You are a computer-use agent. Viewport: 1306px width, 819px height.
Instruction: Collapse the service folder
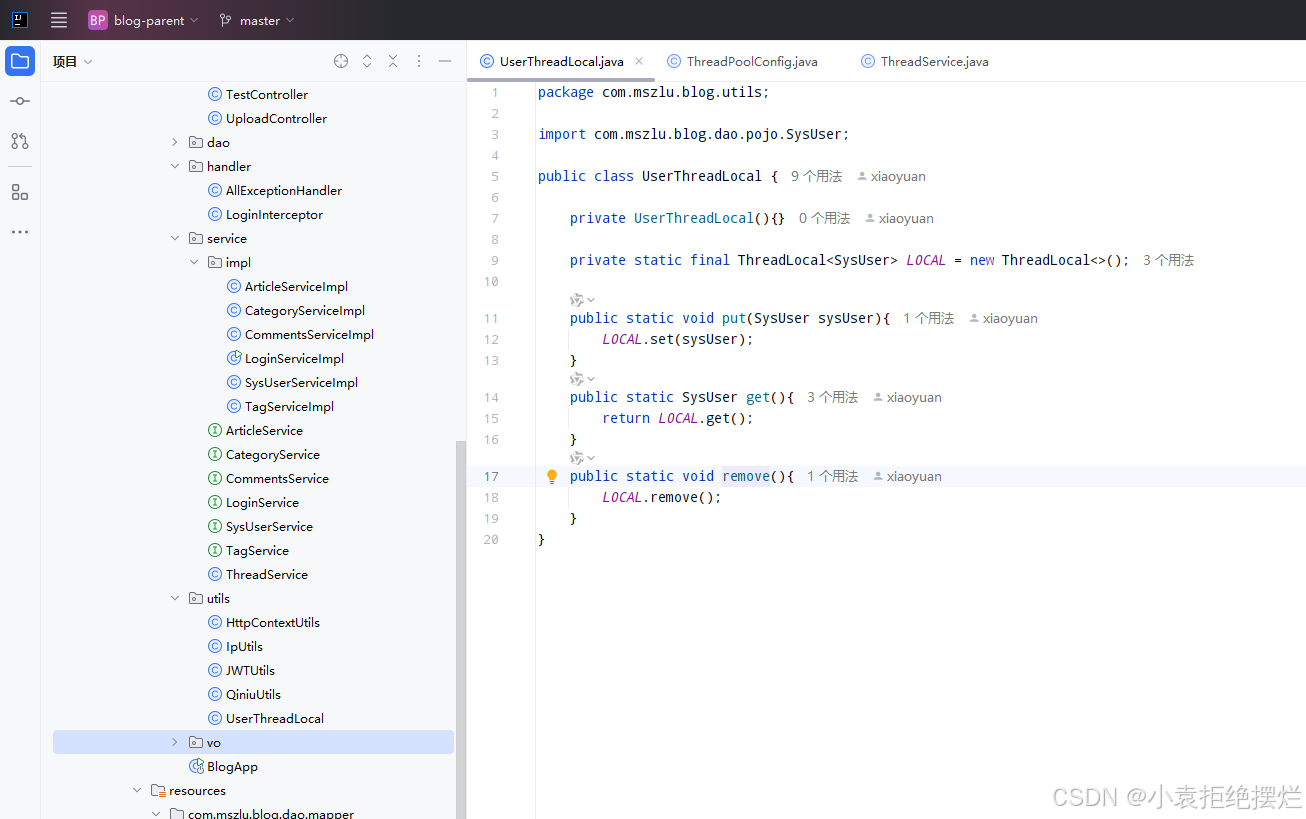click(175, 238)
